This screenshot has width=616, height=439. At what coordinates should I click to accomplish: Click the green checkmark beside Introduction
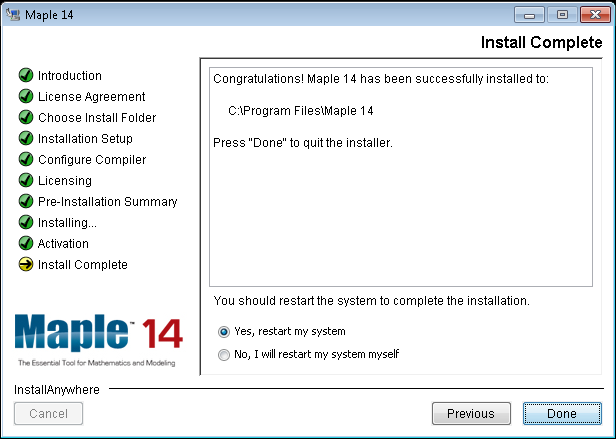26,76
